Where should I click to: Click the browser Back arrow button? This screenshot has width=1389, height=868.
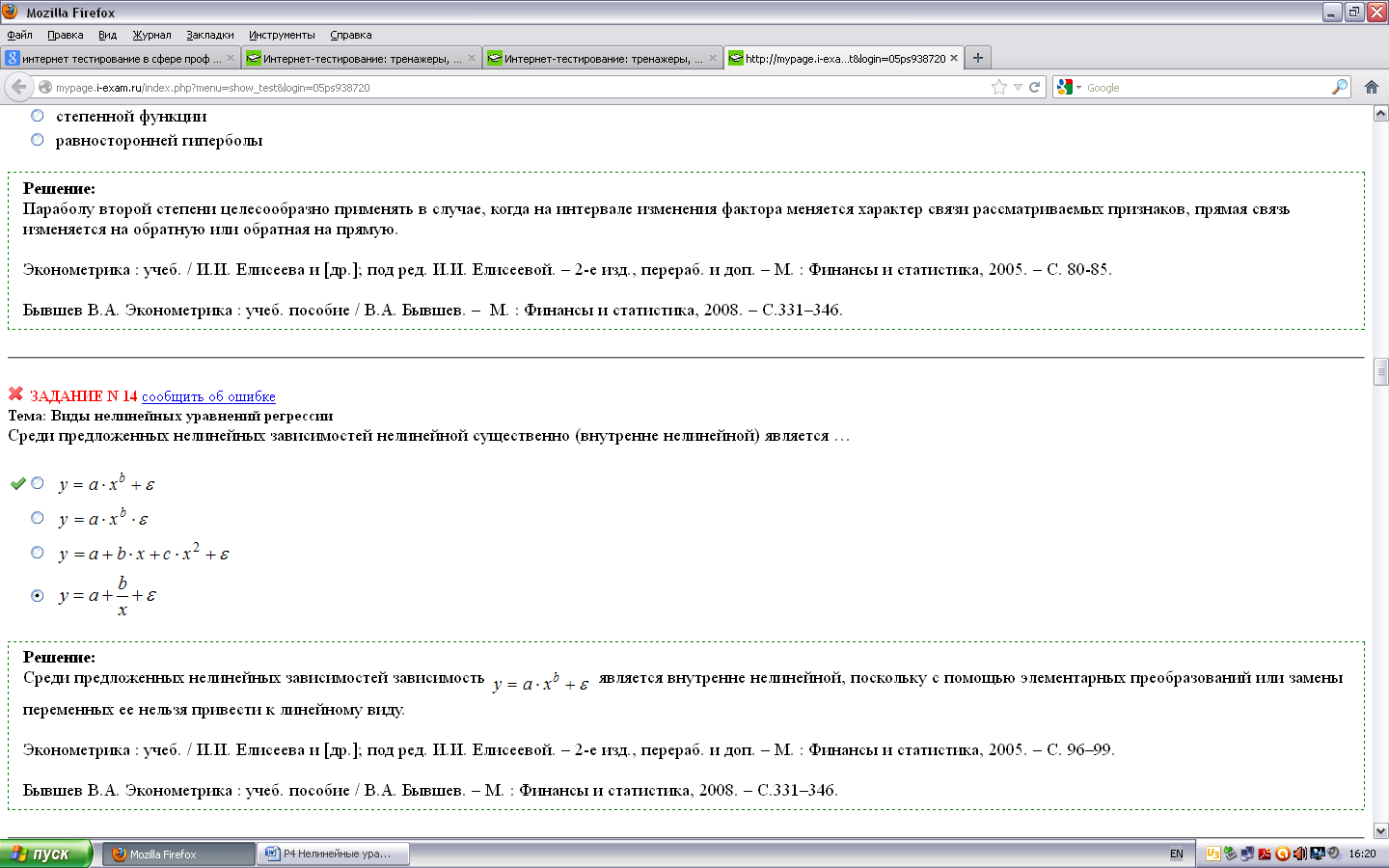coord(18,87)
